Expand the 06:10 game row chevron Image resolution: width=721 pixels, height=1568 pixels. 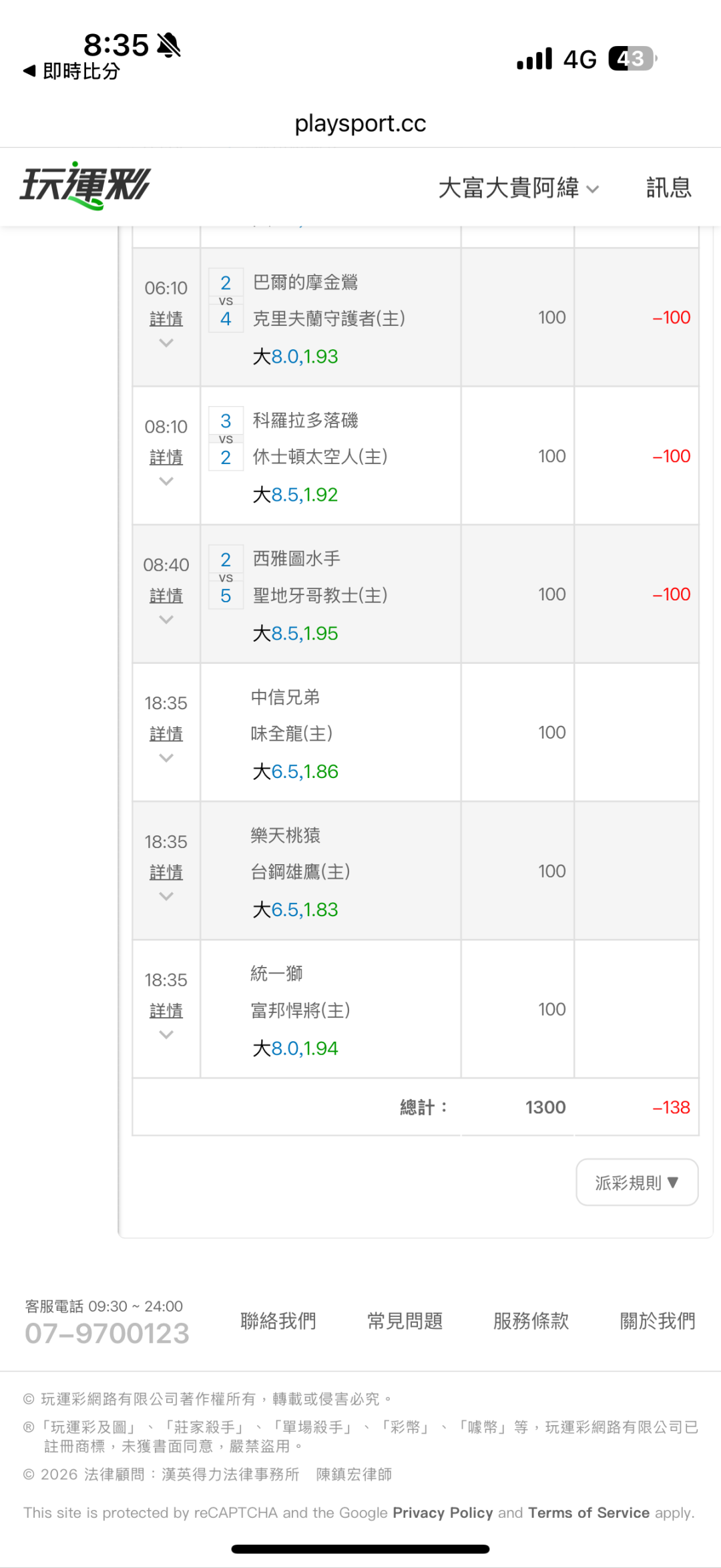pos(166,343)
